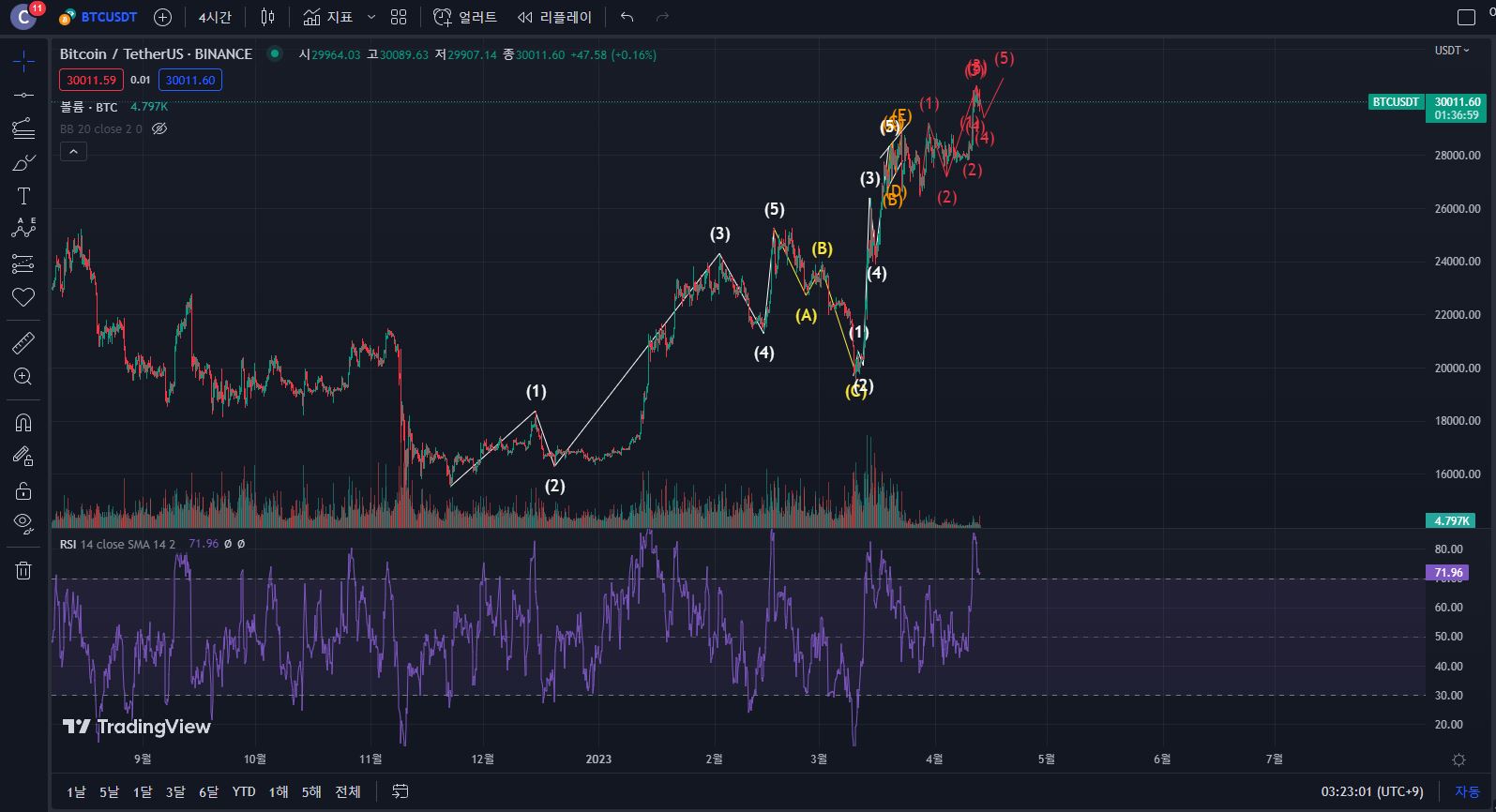Toggle 자동 auto price scale
This screenshot has width=1496, height=812.
click(x=1467, y=792)
